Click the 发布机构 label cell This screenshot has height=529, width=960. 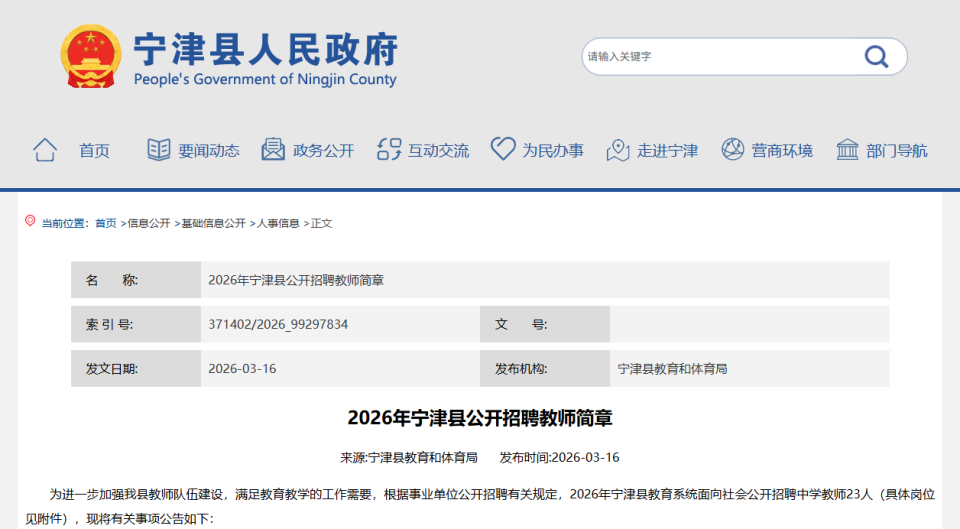click(x=545, y=369)
